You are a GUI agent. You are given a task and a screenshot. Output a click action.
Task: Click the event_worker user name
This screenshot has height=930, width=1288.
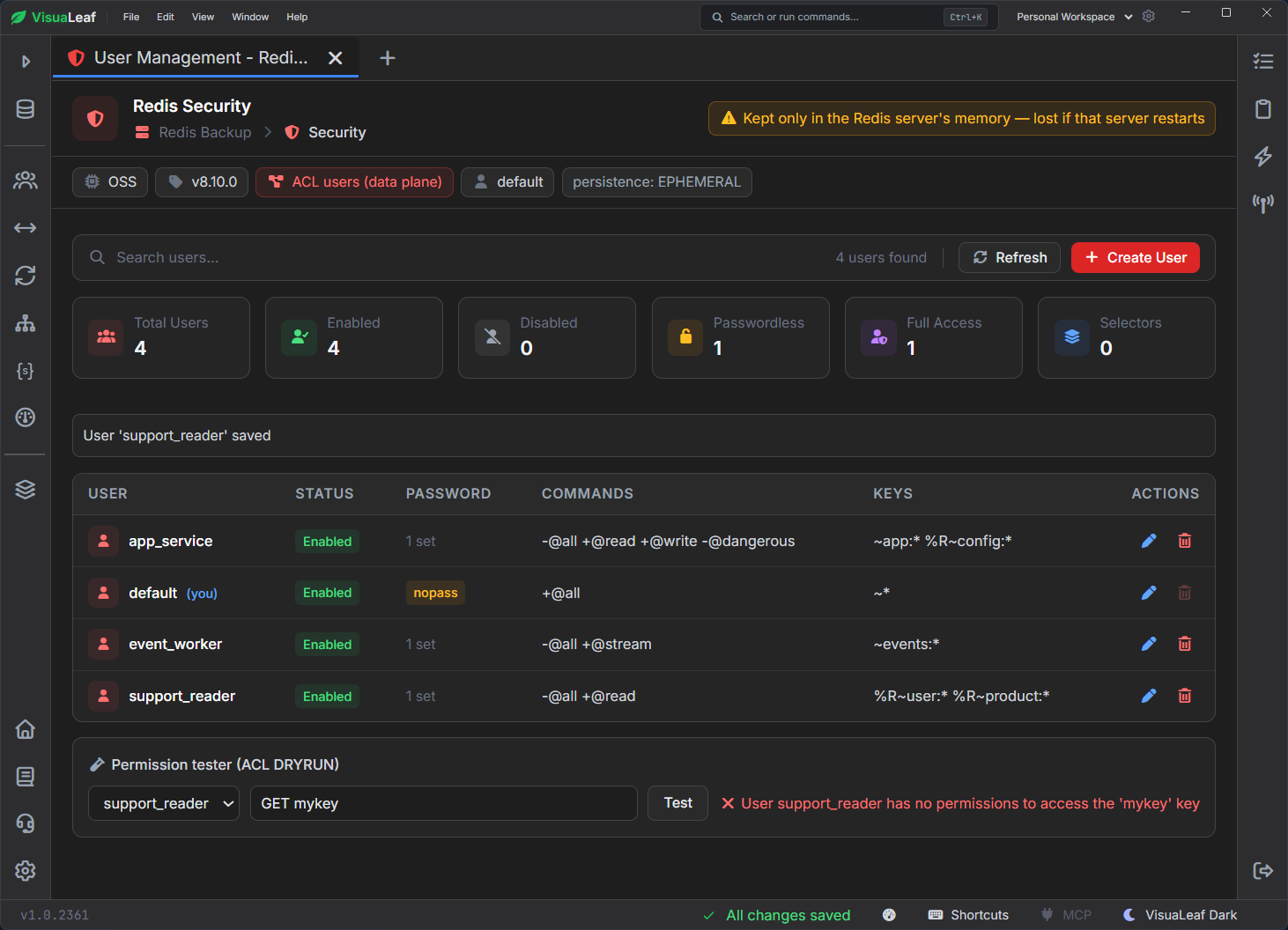pyautogui.click(x=175, y=644)
